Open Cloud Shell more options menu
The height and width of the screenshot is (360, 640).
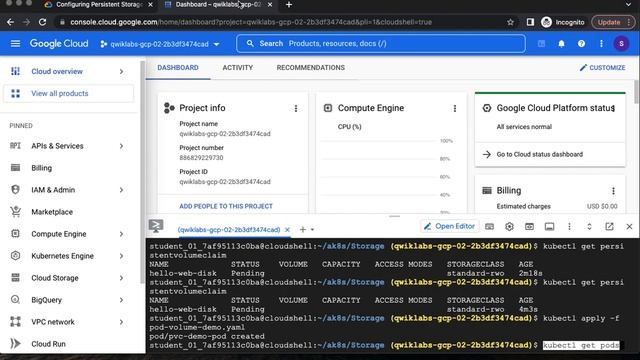(x=569, y=226)
